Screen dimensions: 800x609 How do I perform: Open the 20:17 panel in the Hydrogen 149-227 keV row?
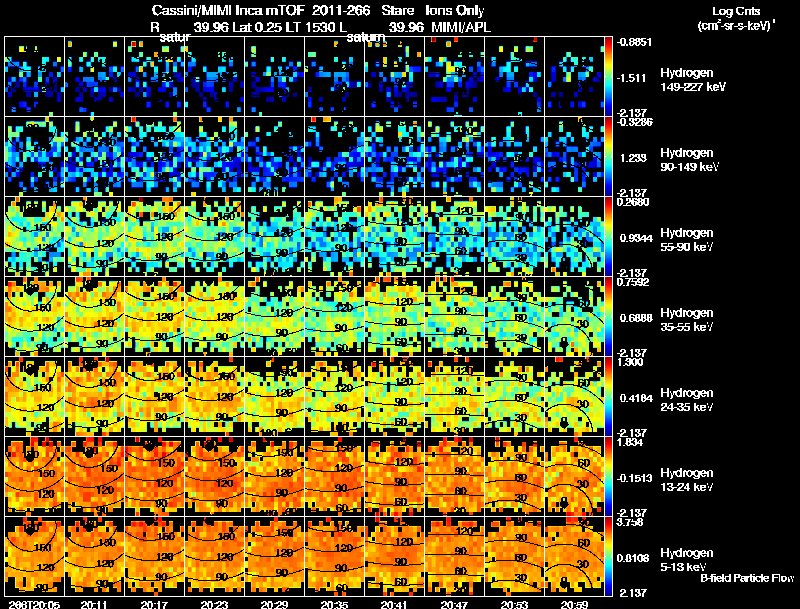154,77
